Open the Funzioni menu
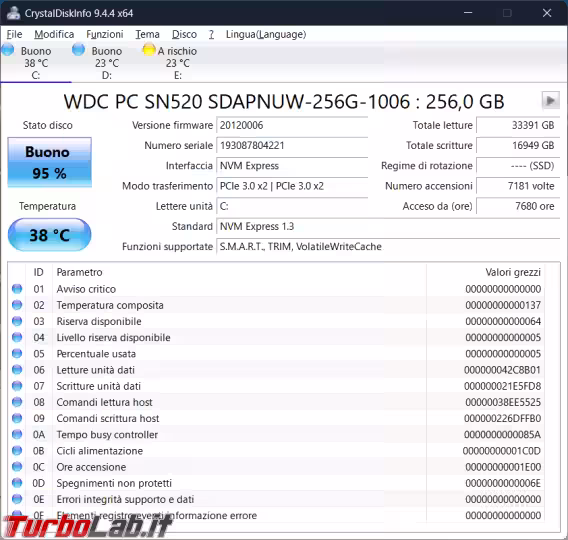Screen dimensions: 568x540 click(105, 34)
